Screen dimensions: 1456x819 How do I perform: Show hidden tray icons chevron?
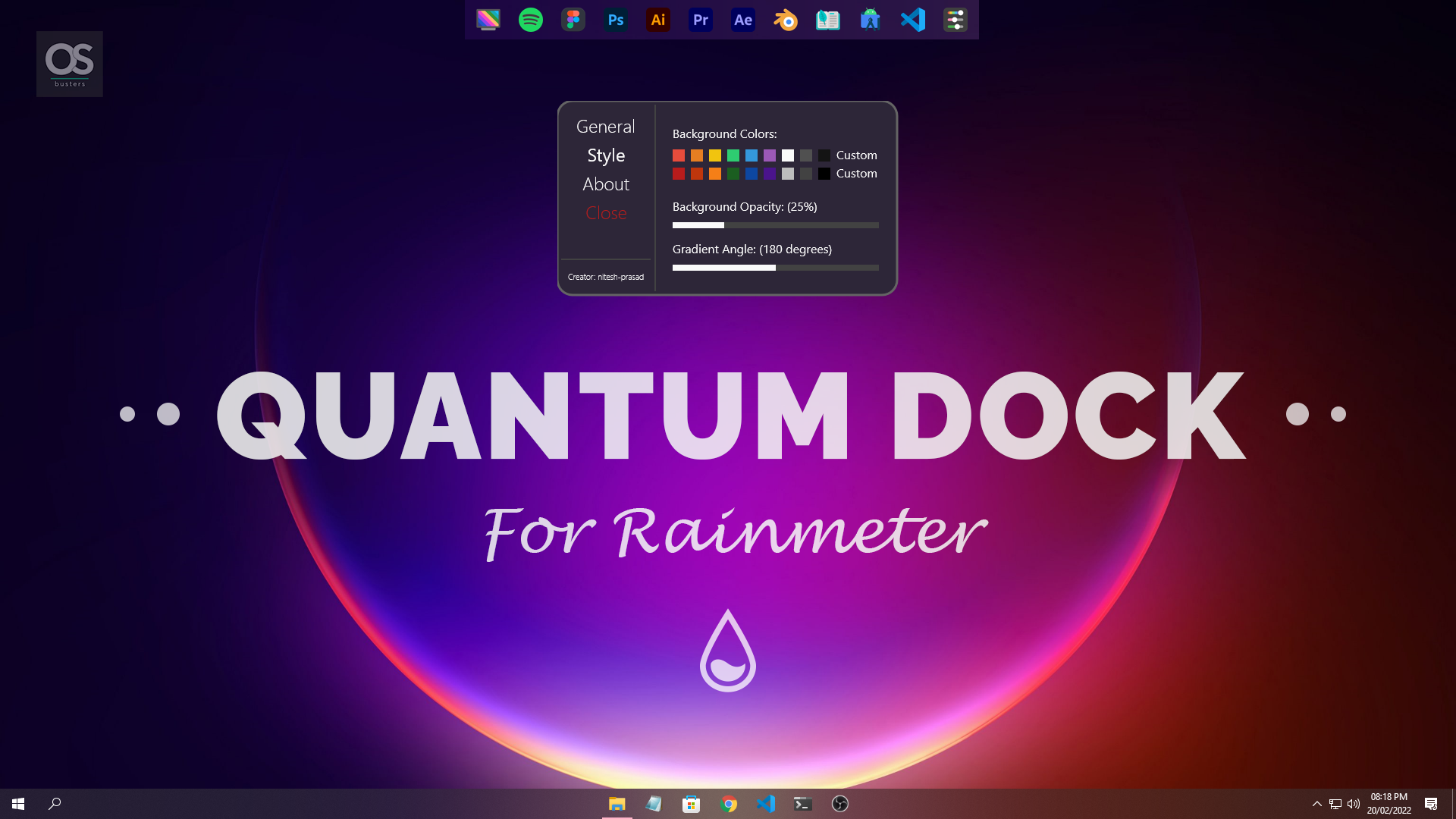click(1317, 804)
